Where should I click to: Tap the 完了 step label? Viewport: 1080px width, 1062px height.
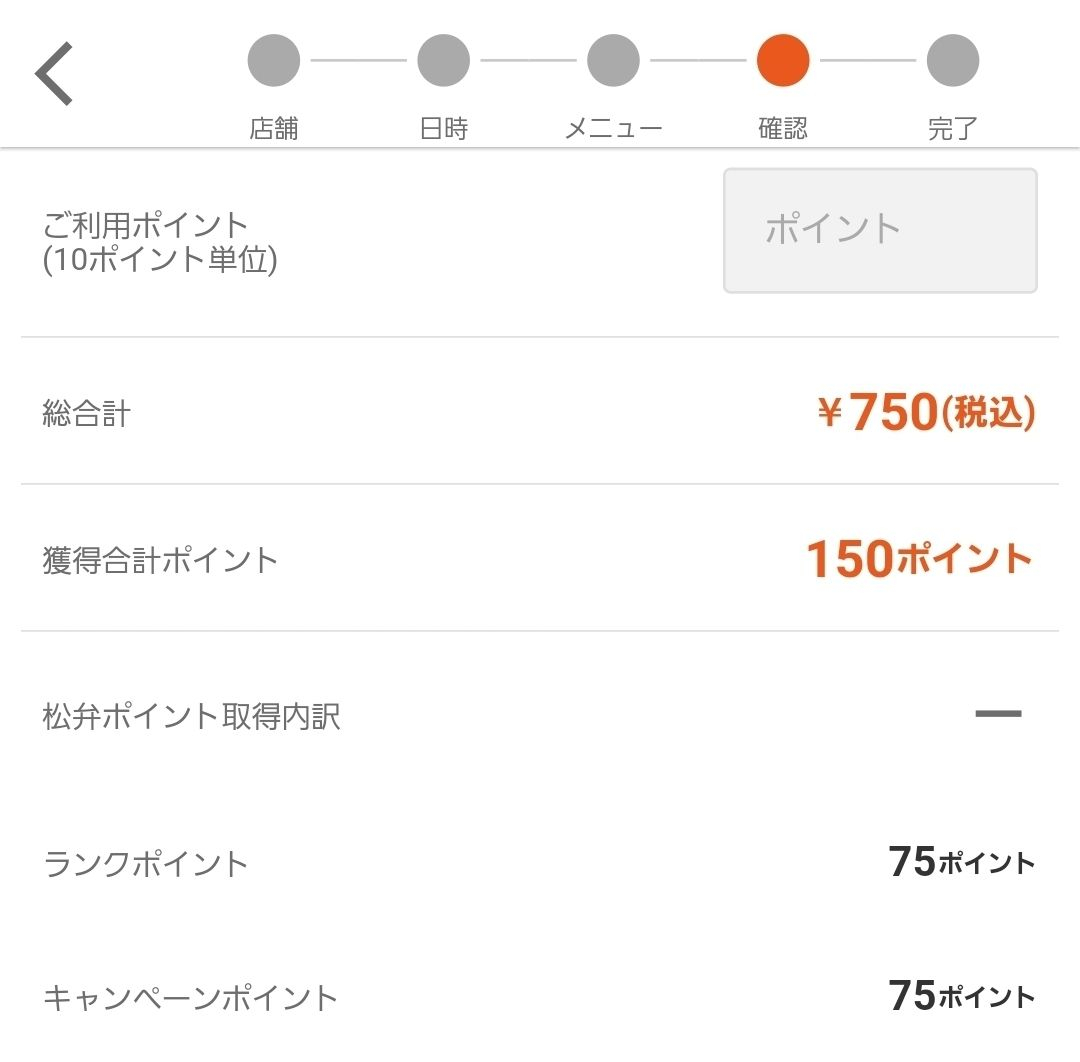pos(953,129)
